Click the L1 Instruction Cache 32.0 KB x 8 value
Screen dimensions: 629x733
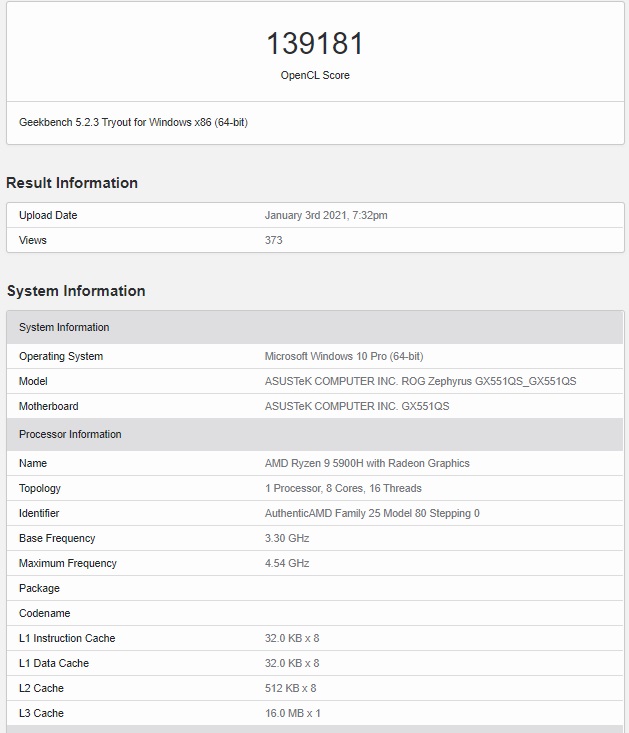point(292,639)
